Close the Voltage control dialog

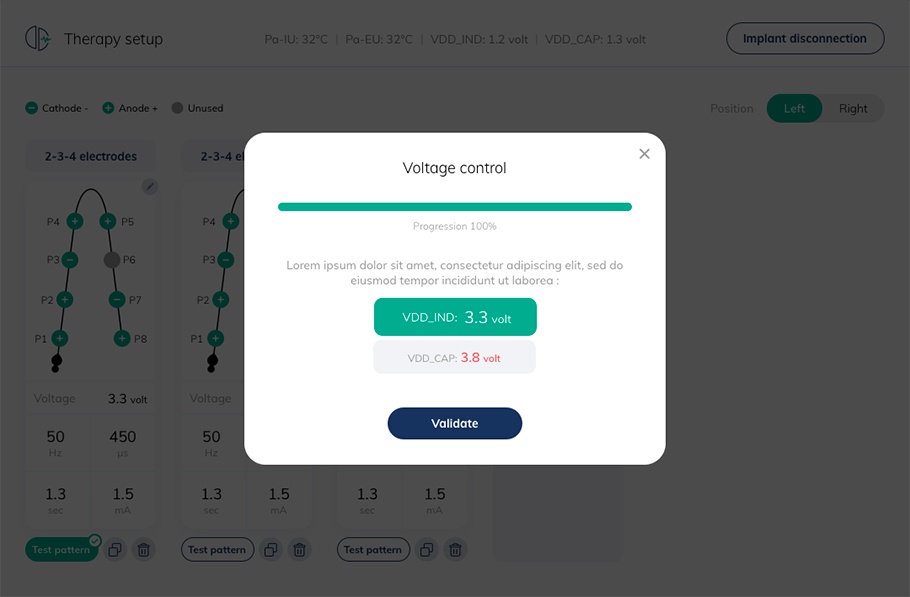tap(644, 154)
